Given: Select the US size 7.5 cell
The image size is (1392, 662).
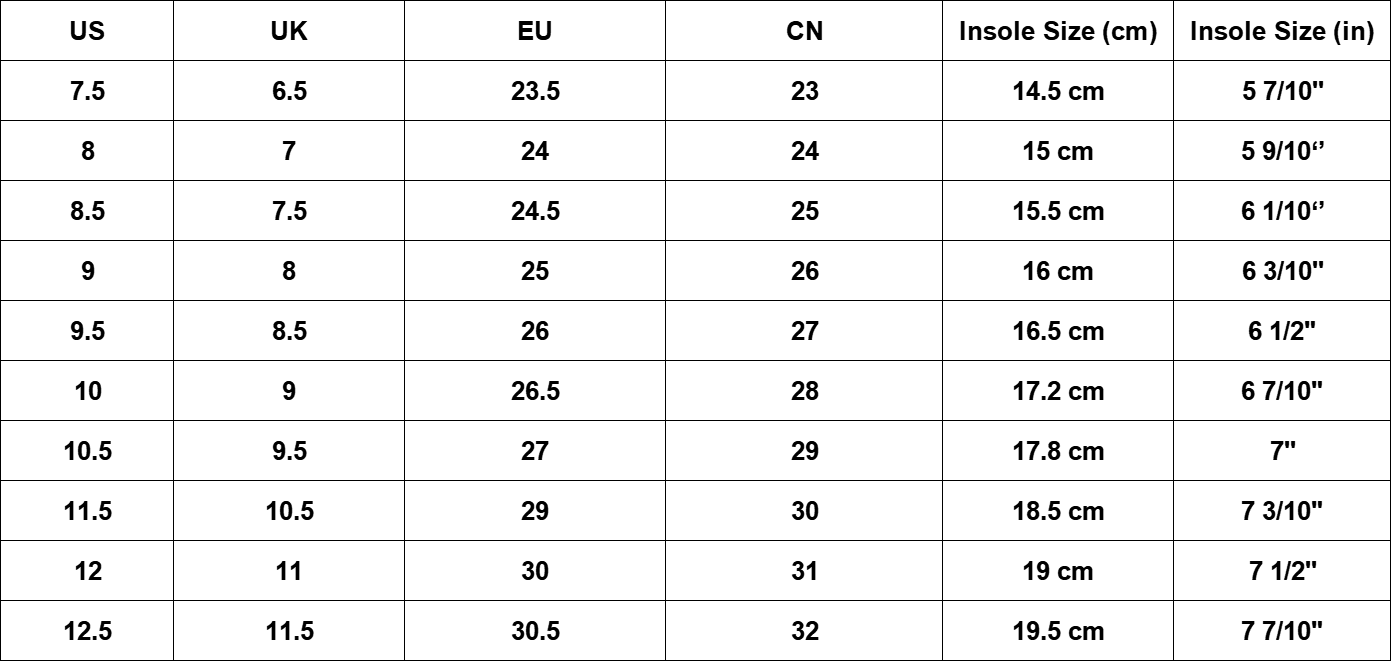Looking at the screenshot, I should pyautogui.click(x=88, y=91).
